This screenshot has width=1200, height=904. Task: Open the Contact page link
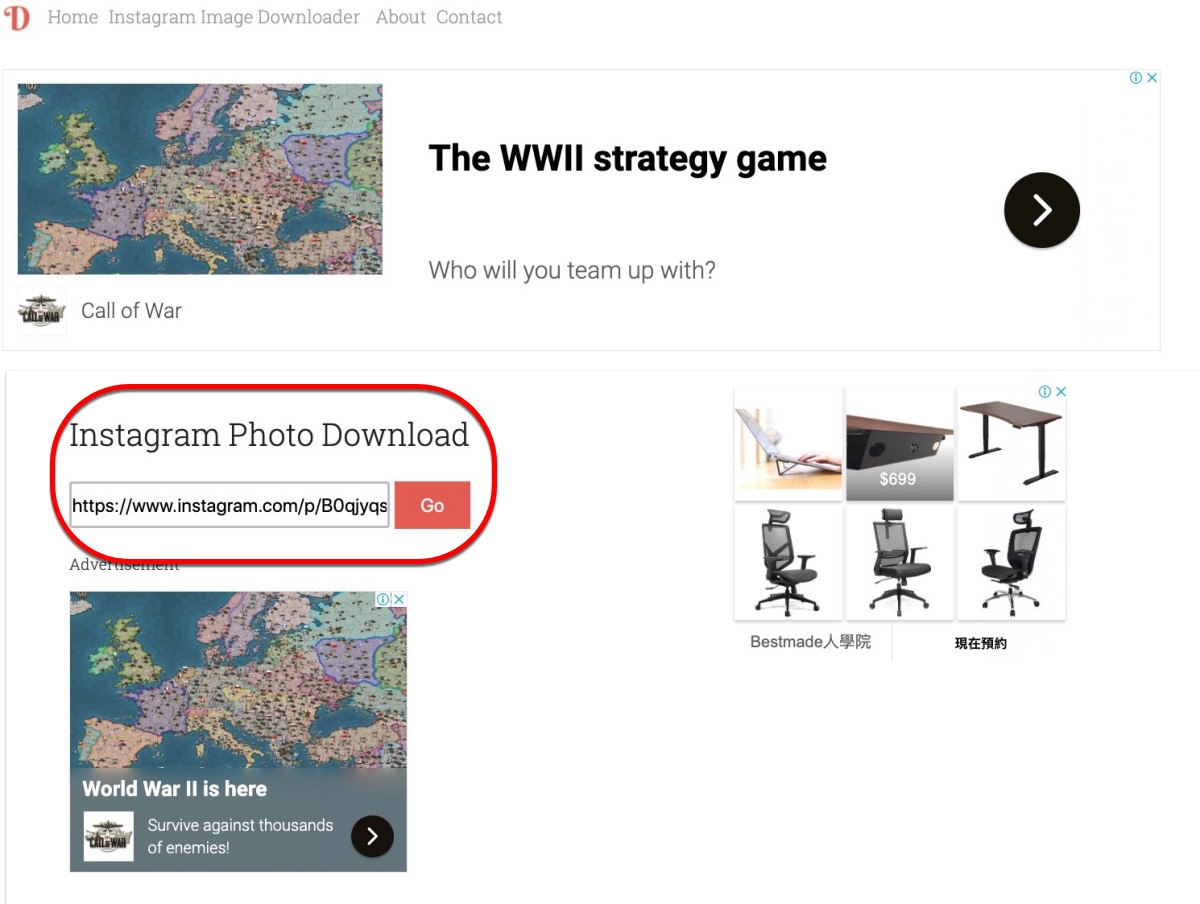pos(469,17)
